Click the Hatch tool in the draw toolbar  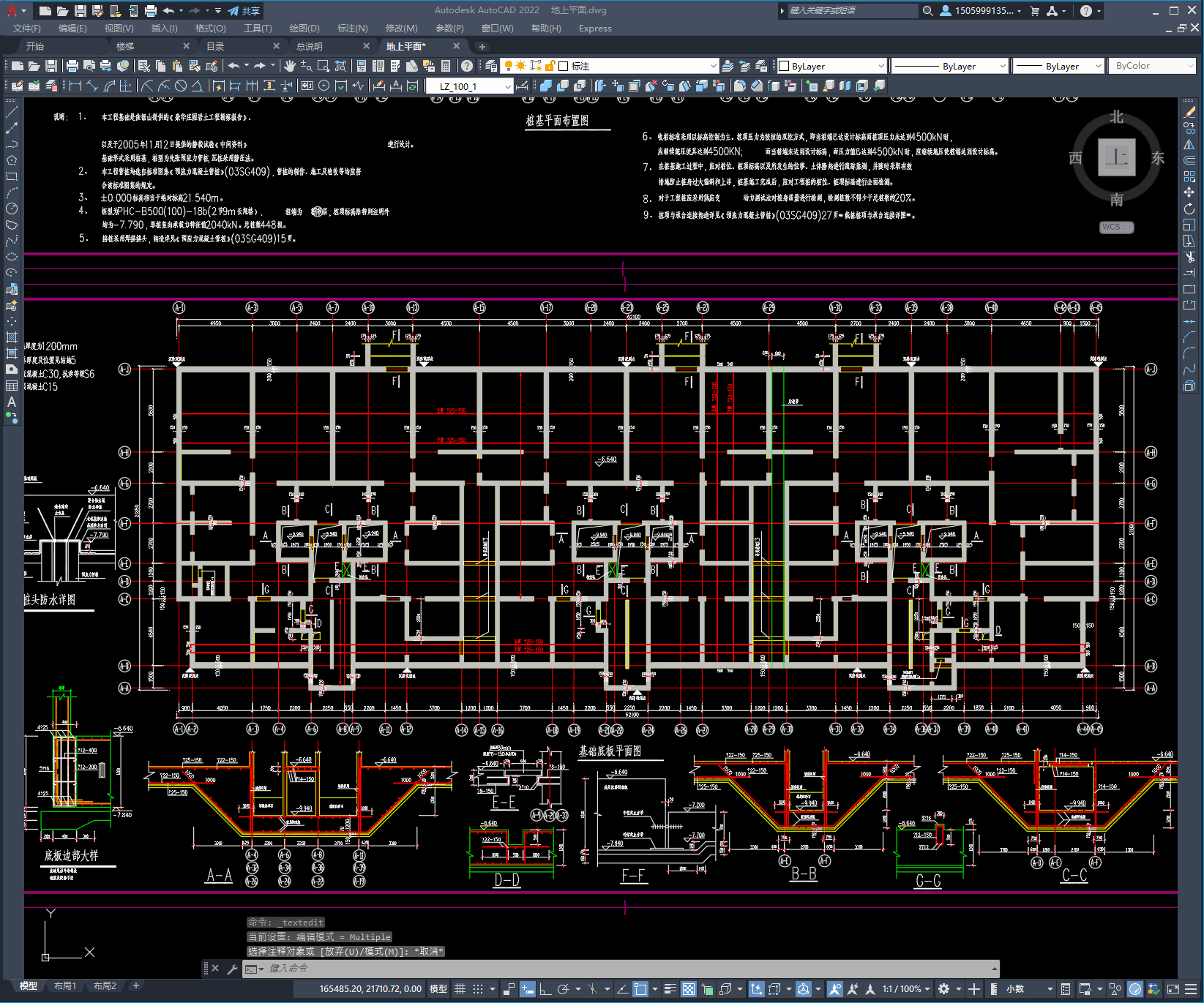click(12, 337)
